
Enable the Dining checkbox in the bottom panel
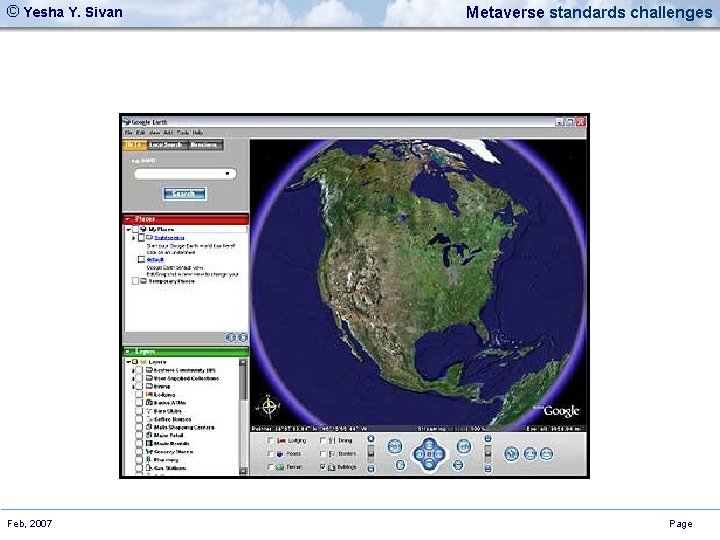tap(323, 441)
